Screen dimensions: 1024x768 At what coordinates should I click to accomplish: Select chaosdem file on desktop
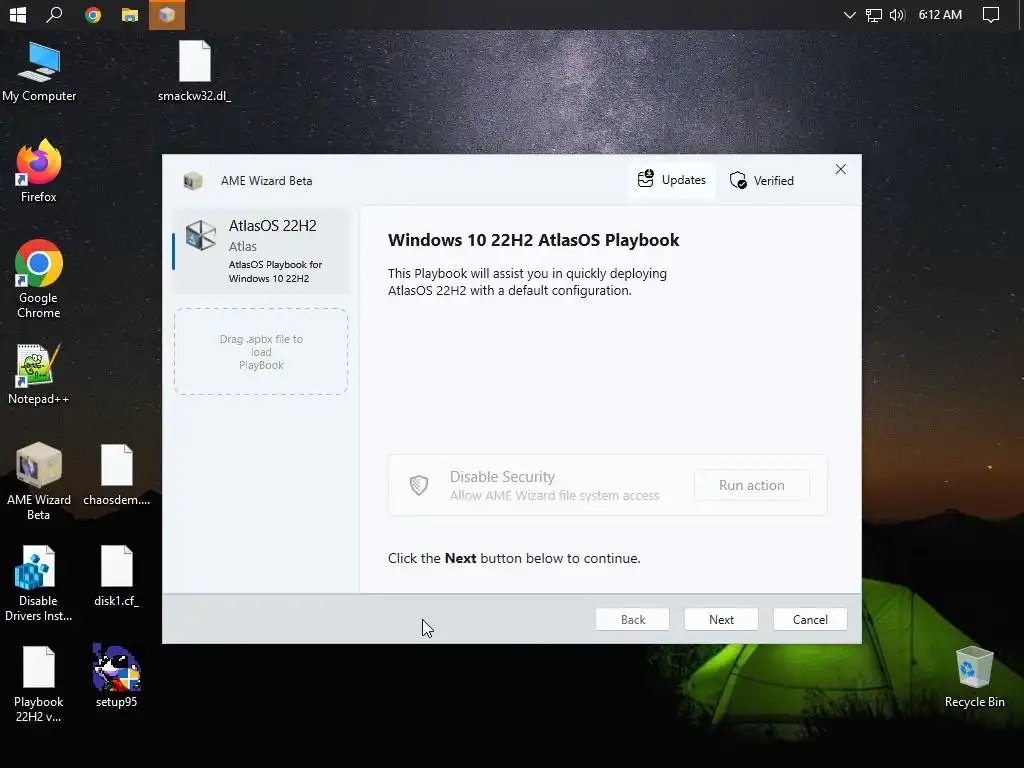[x=117, y=475]
